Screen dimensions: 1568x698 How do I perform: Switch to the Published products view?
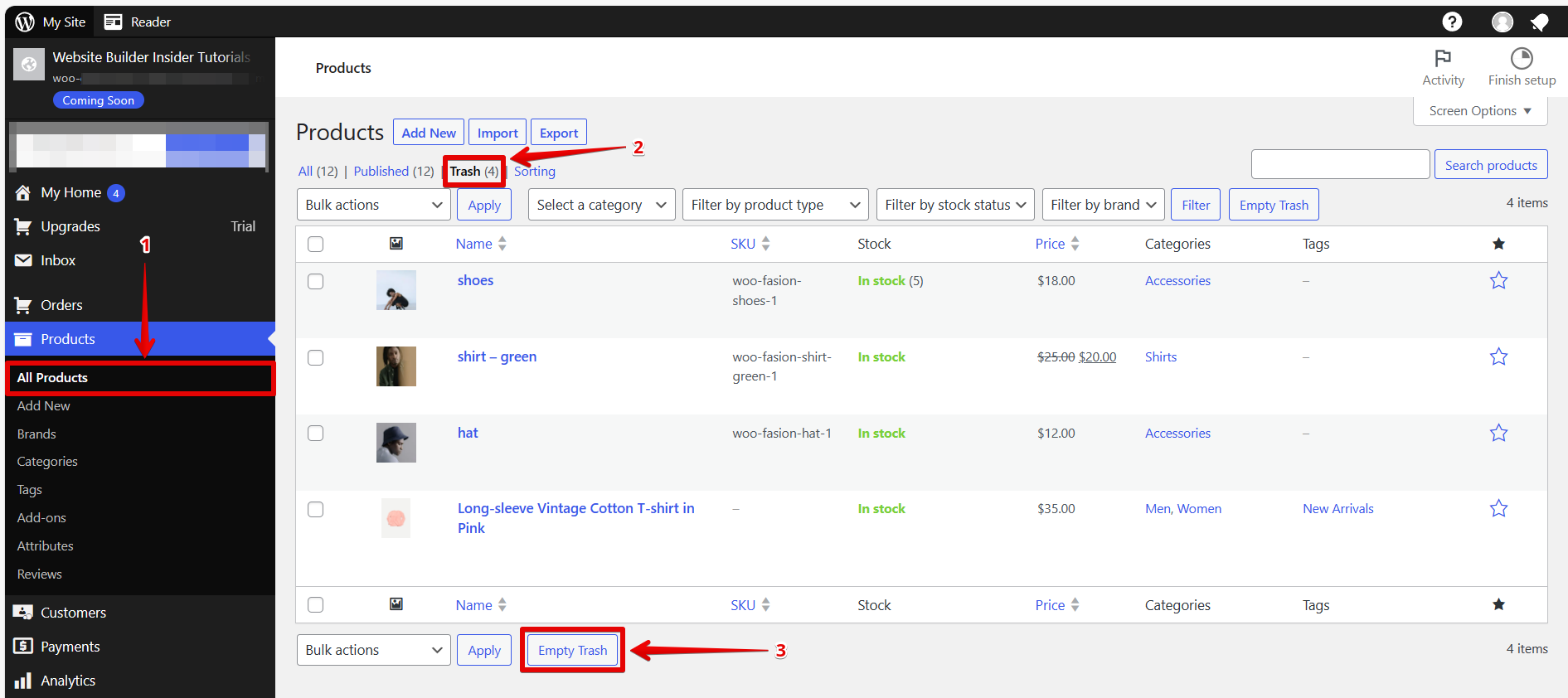click(x=381, y=172)
